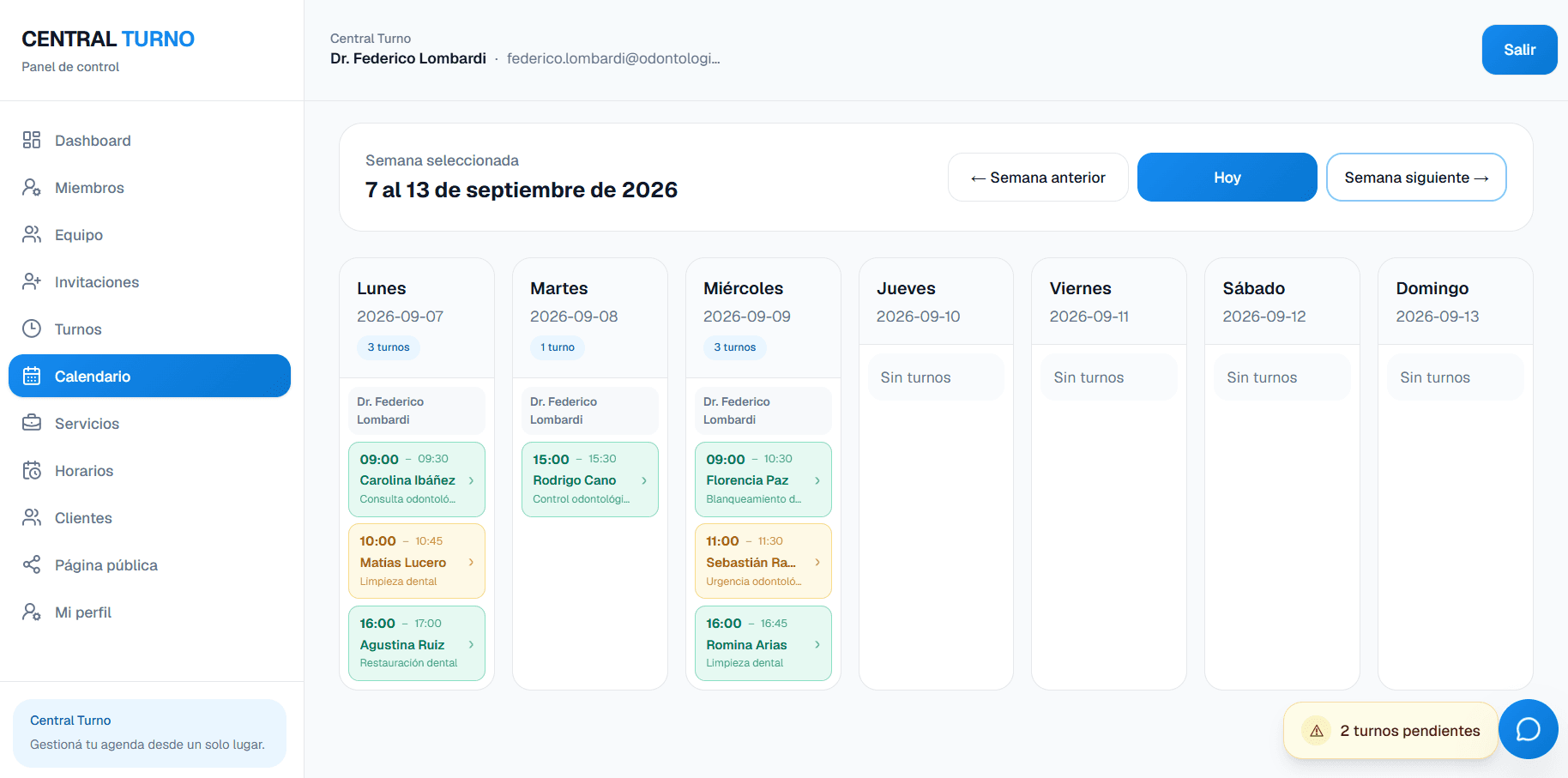Open Rodrigo Cano appointment chevron
This screenshot has width=1568, height=778.
coord(644,480)
